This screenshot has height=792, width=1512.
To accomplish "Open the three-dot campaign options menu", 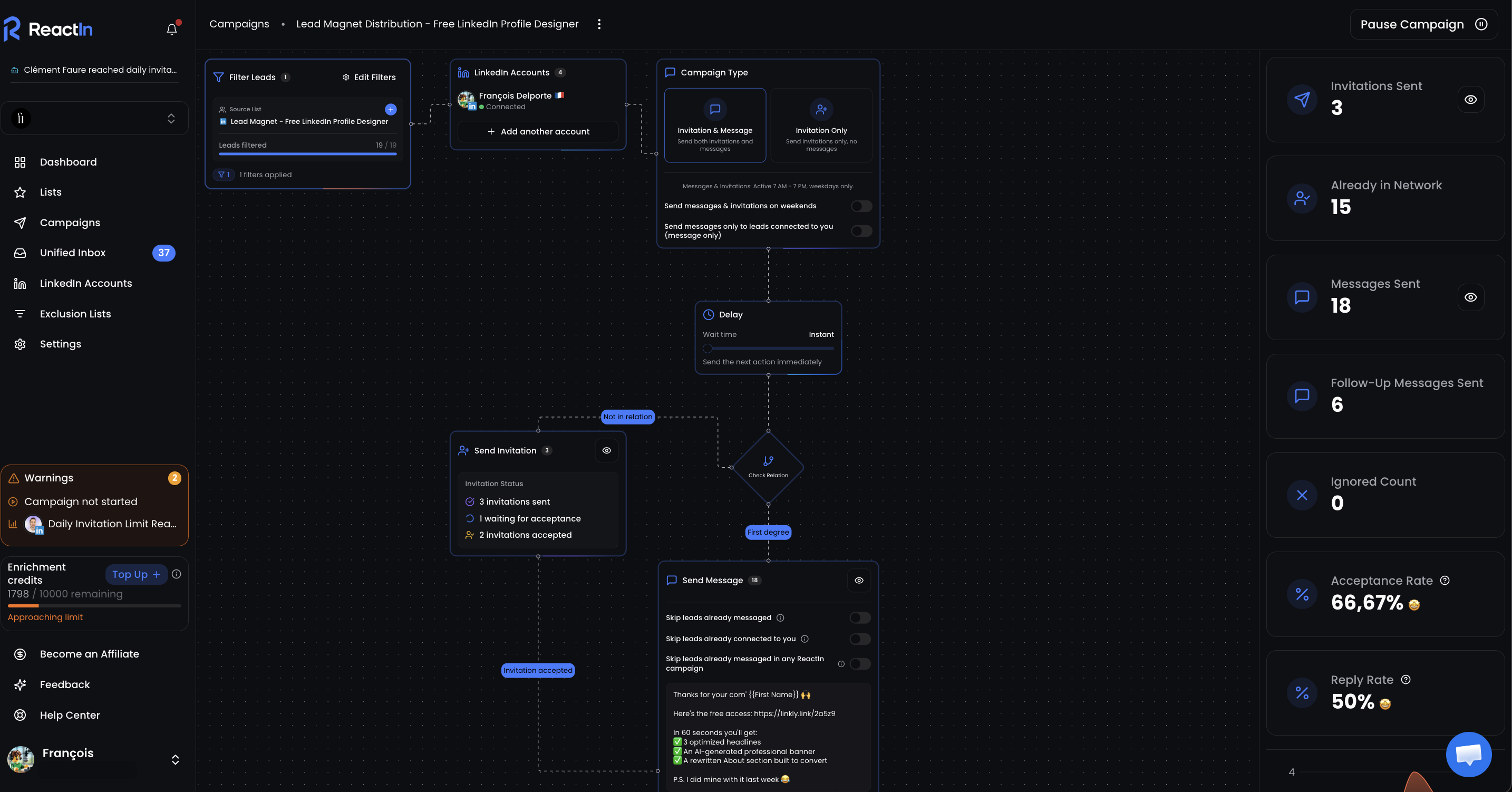I will click(599, 24).
